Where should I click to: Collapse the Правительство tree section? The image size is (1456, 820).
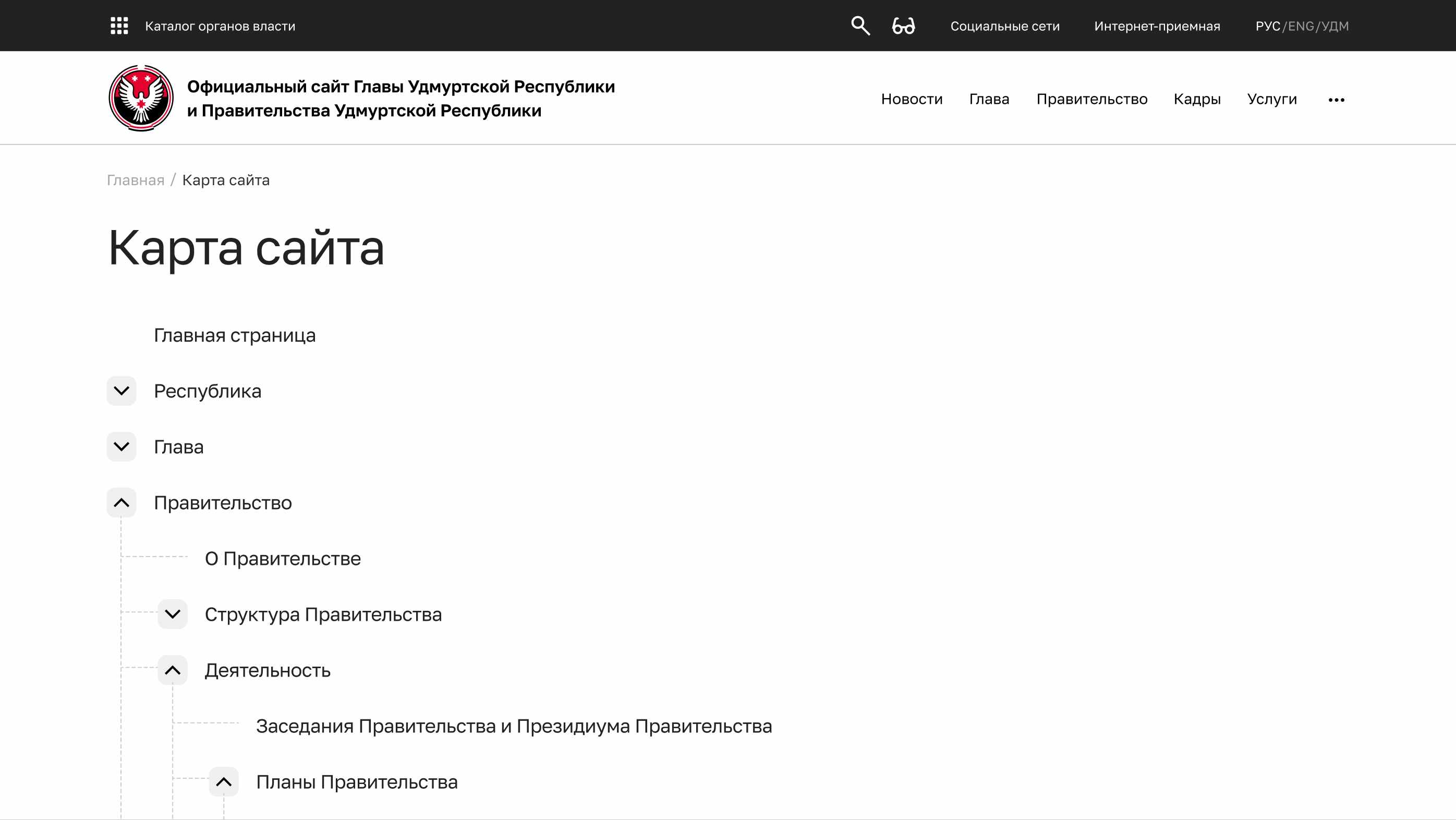[x=122, y=503]
